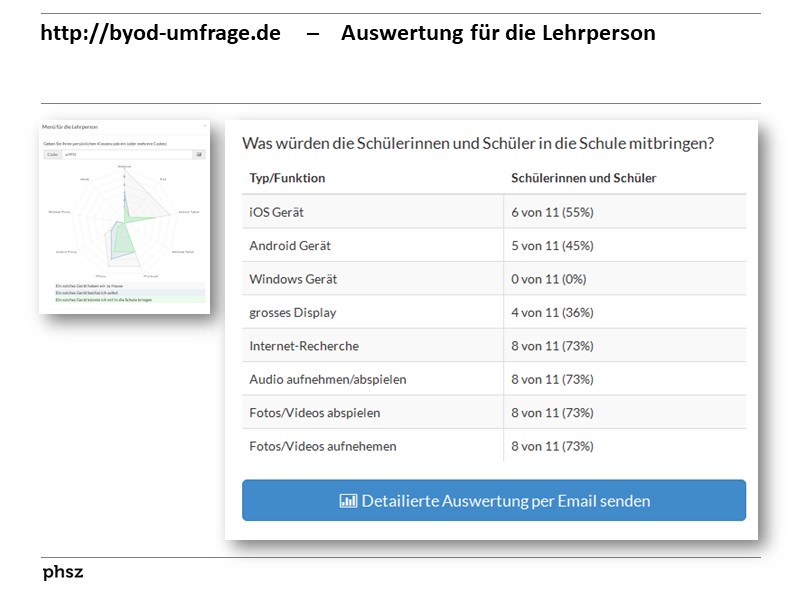Viewport: 800px width, 600px height.
Task: Click the Windows Gerät 0% result value
Action: (x=549, y=278)
